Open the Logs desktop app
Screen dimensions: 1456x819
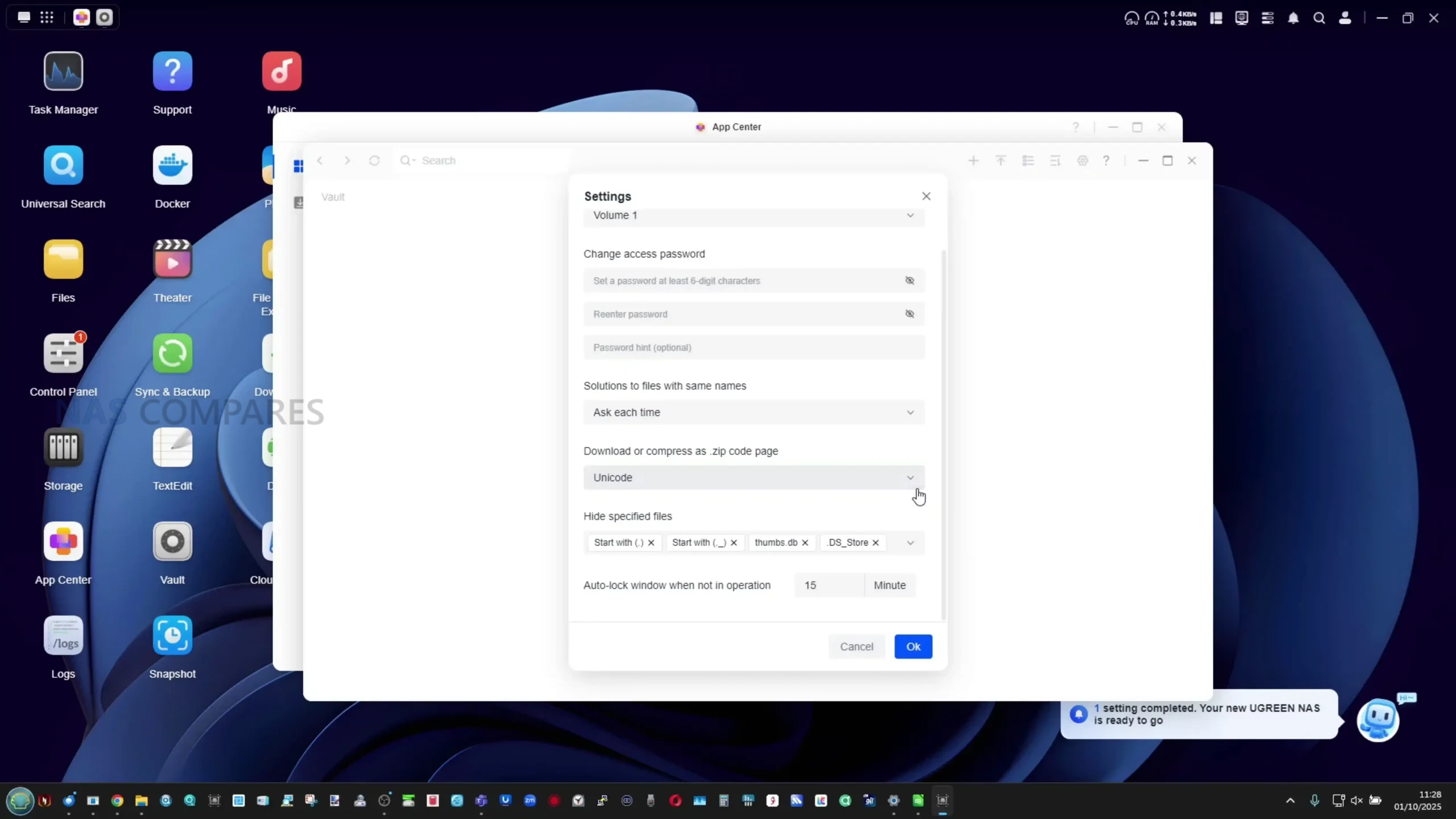click(63, 635)
